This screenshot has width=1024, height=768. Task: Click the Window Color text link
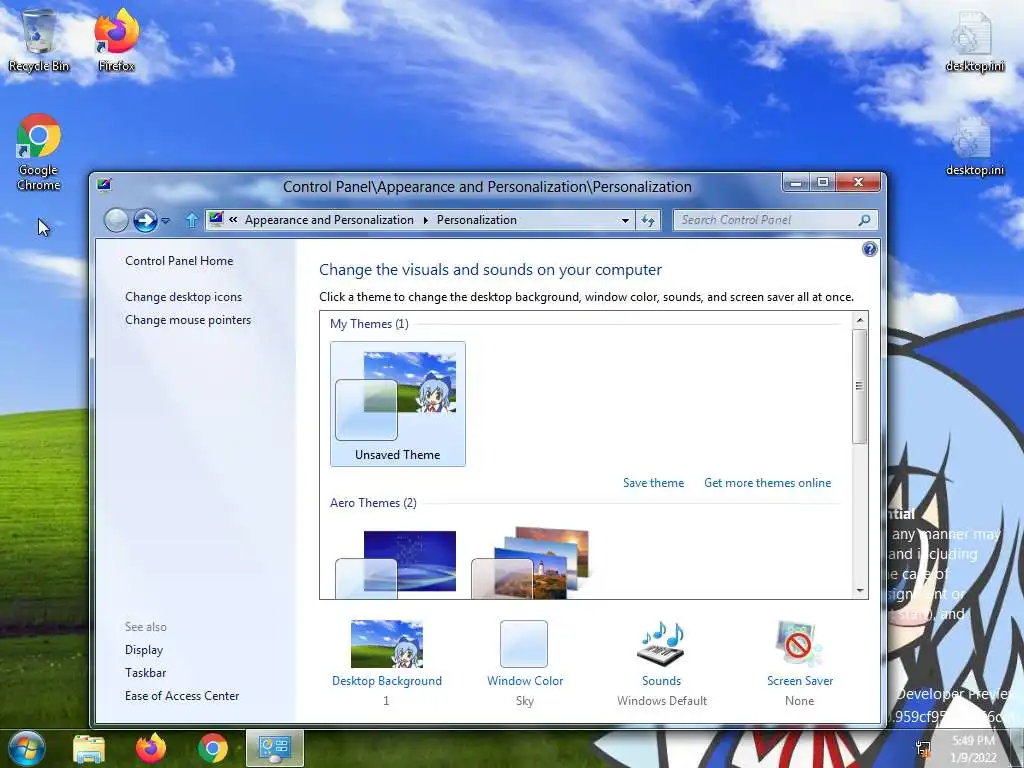point(525,680)
